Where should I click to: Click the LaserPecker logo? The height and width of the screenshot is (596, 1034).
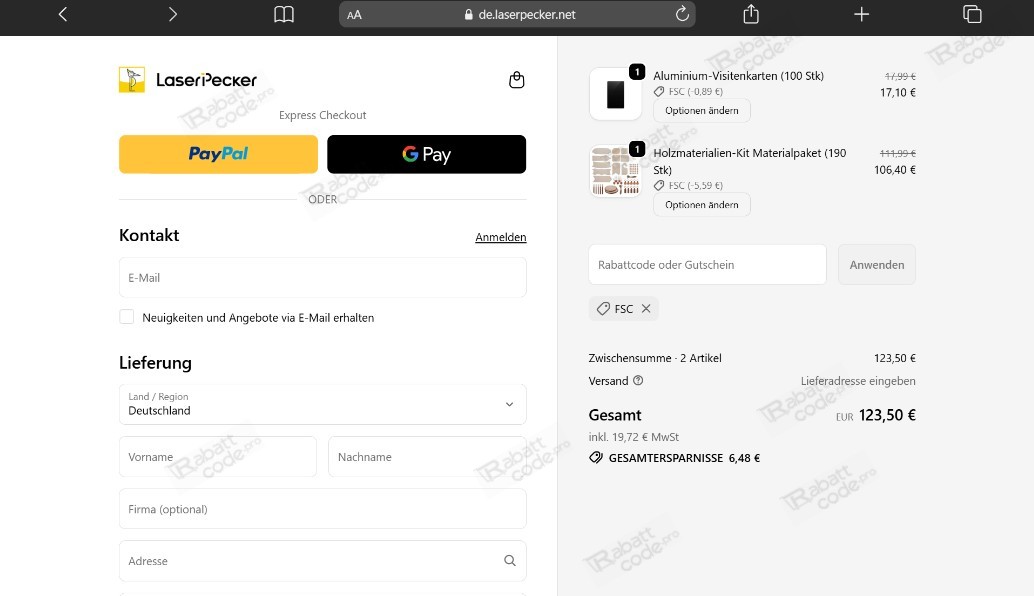188,80
